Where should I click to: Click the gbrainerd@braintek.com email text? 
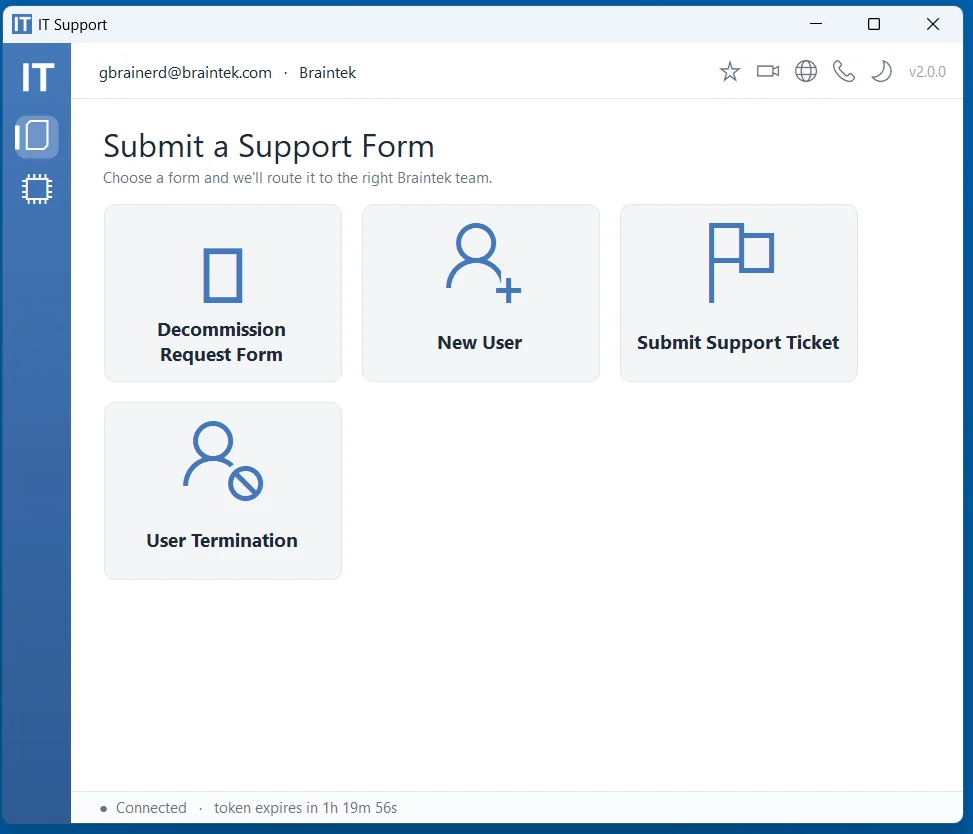click(x=185, y=73)
